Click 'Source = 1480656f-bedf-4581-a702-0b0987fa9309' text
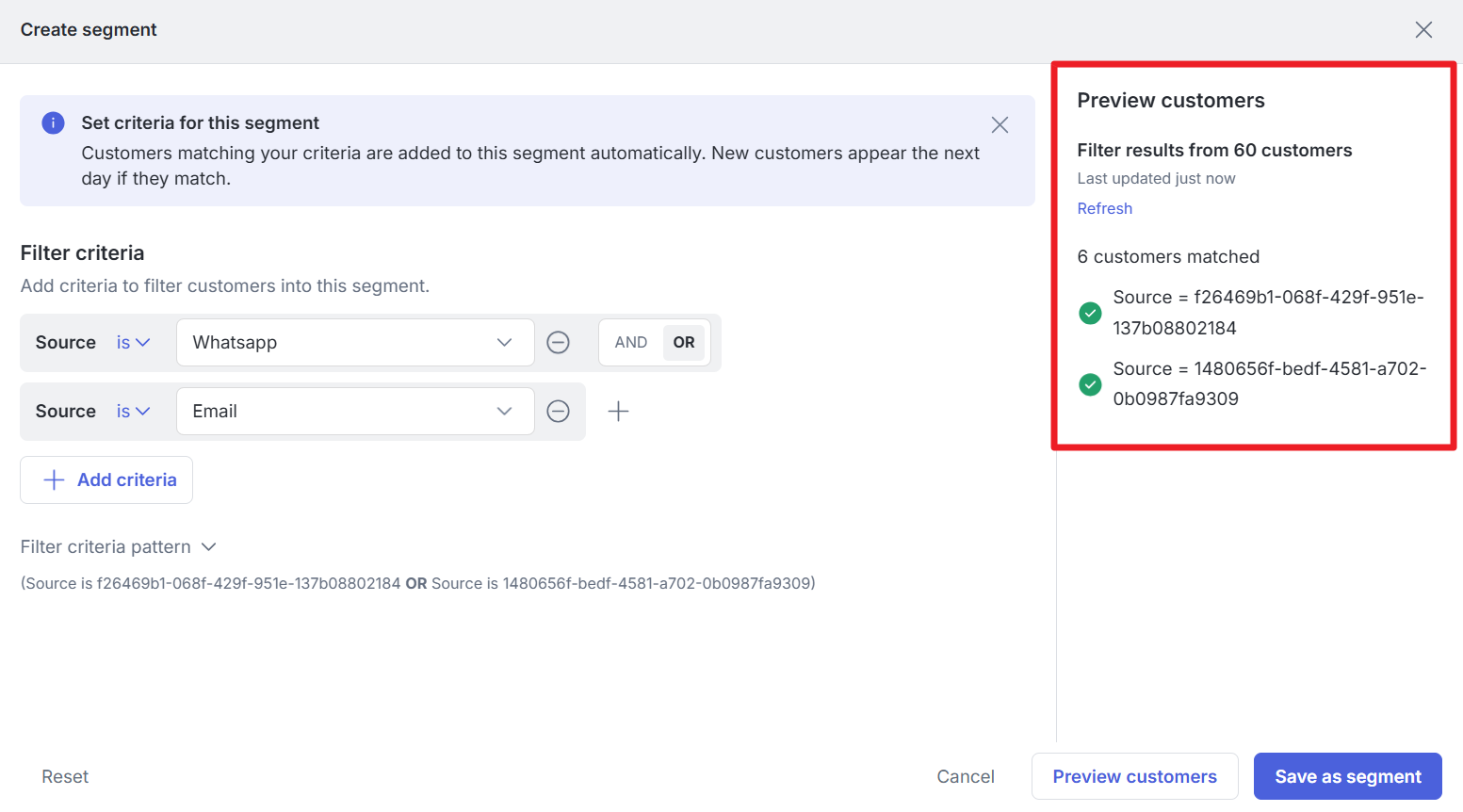Screen dimensions: 1463x812 1270,384
